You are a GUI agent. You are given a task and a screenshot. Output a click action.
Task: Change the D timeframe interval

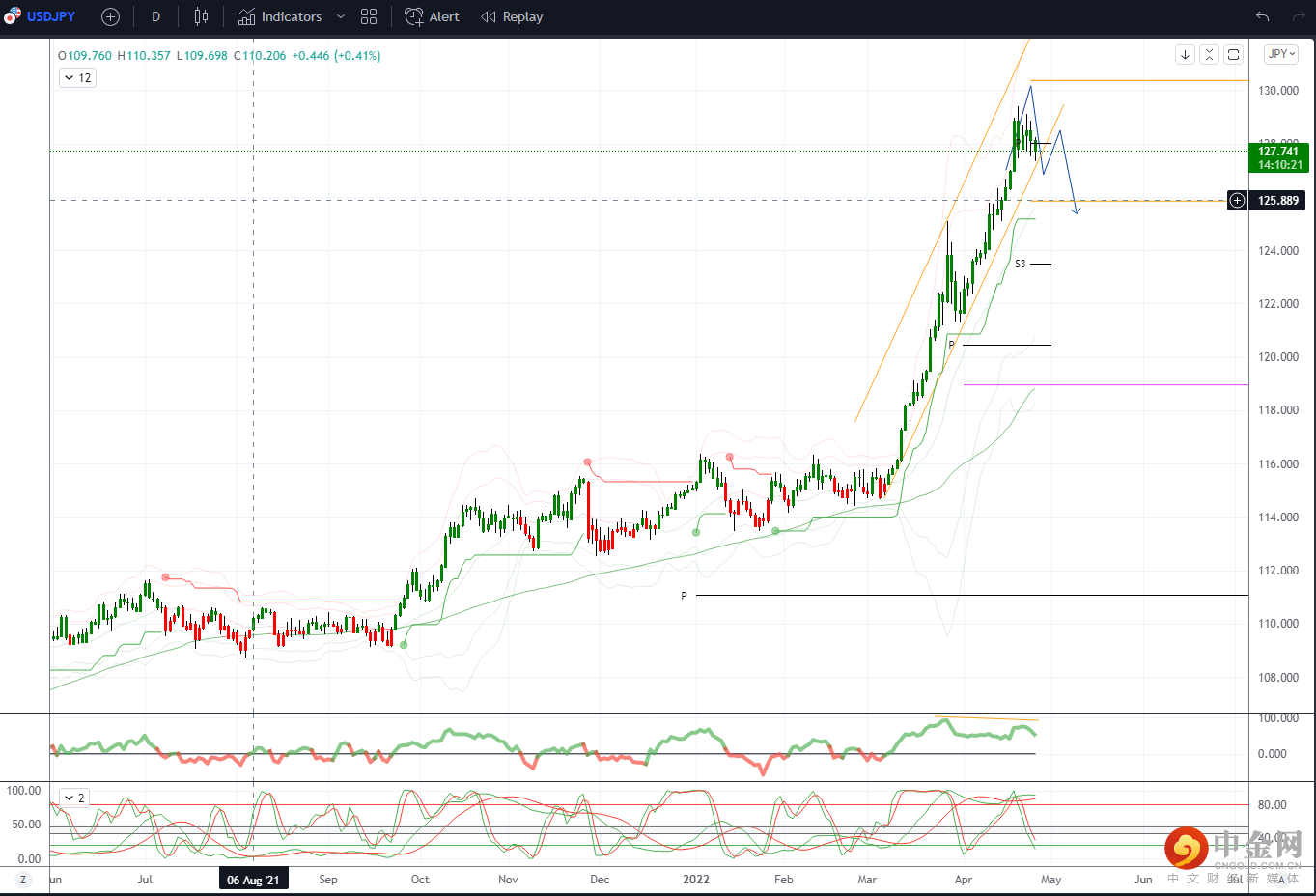click(x=155, y=16)
